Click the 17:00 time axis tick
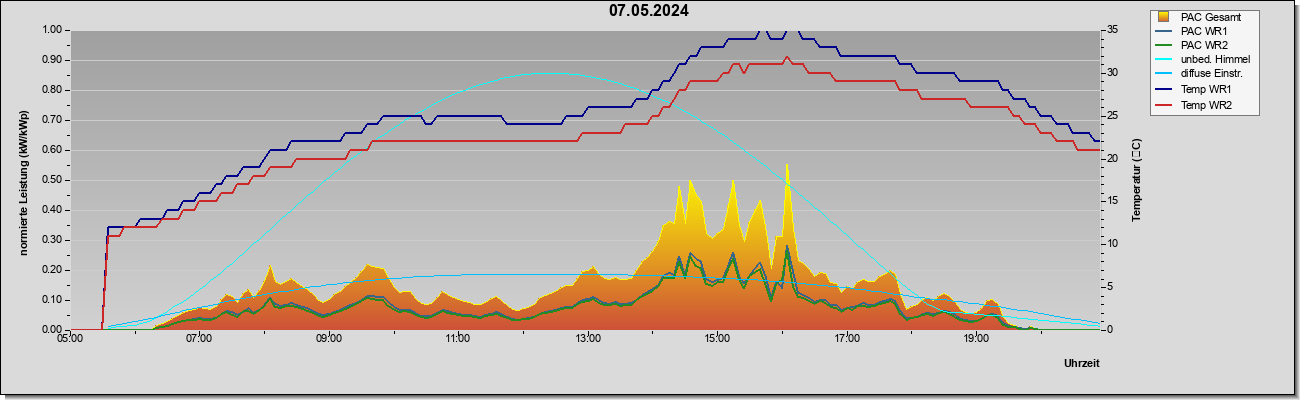The height and width of the screenshot is (400, 1300). point(846,339)
